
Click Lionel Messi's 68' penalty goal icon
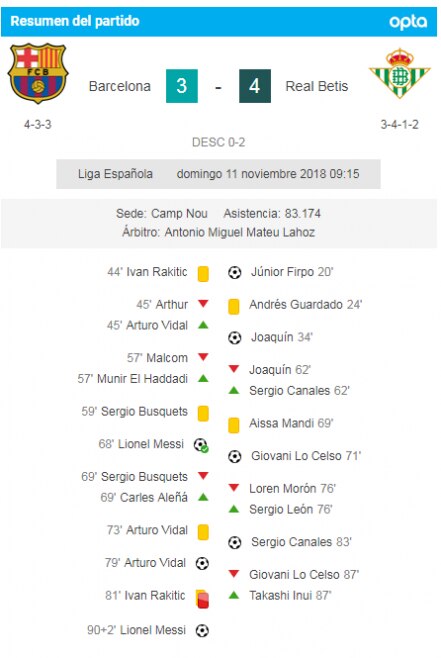point(201,445)
